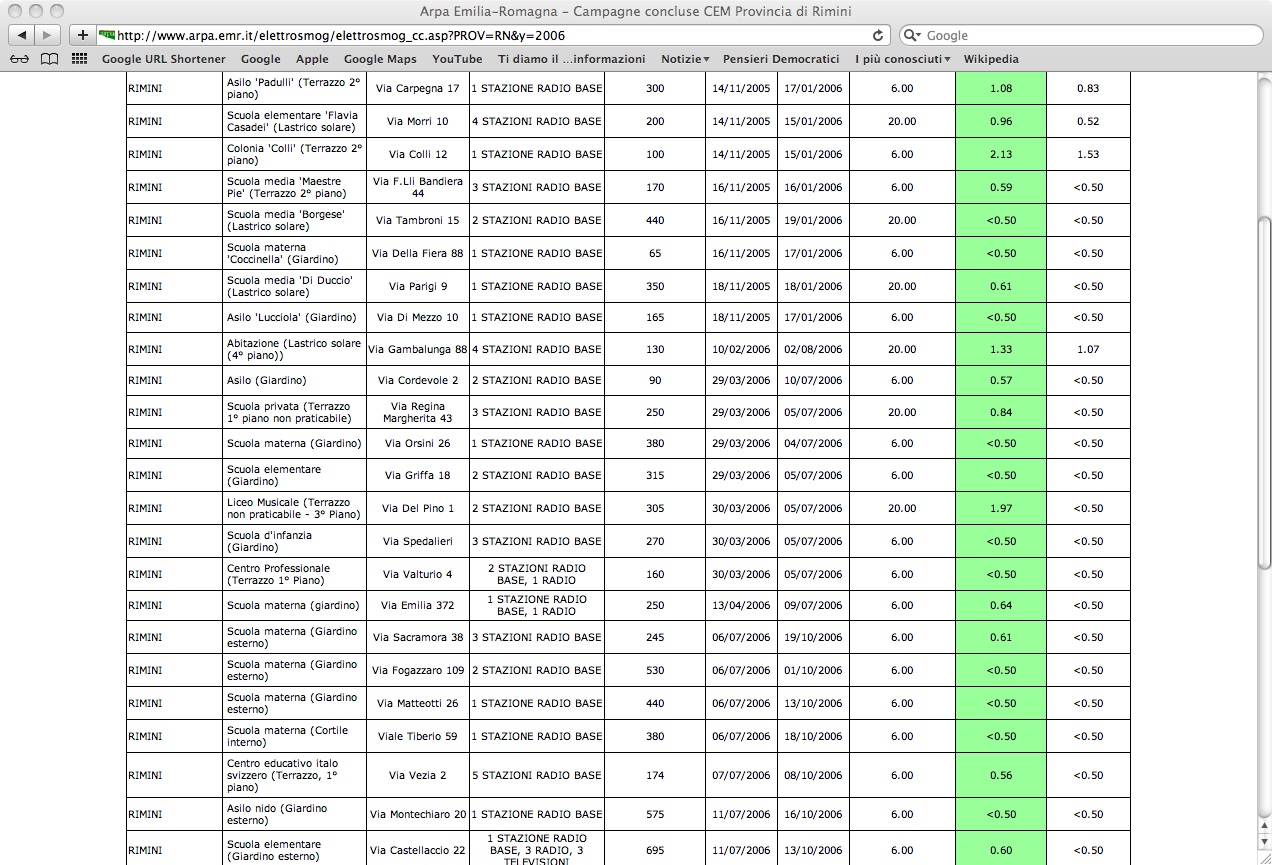The image size is (1272, 865).
Task: Select Via F.Lli Bandiera 44 address
Action: click(x=417, y=187)
